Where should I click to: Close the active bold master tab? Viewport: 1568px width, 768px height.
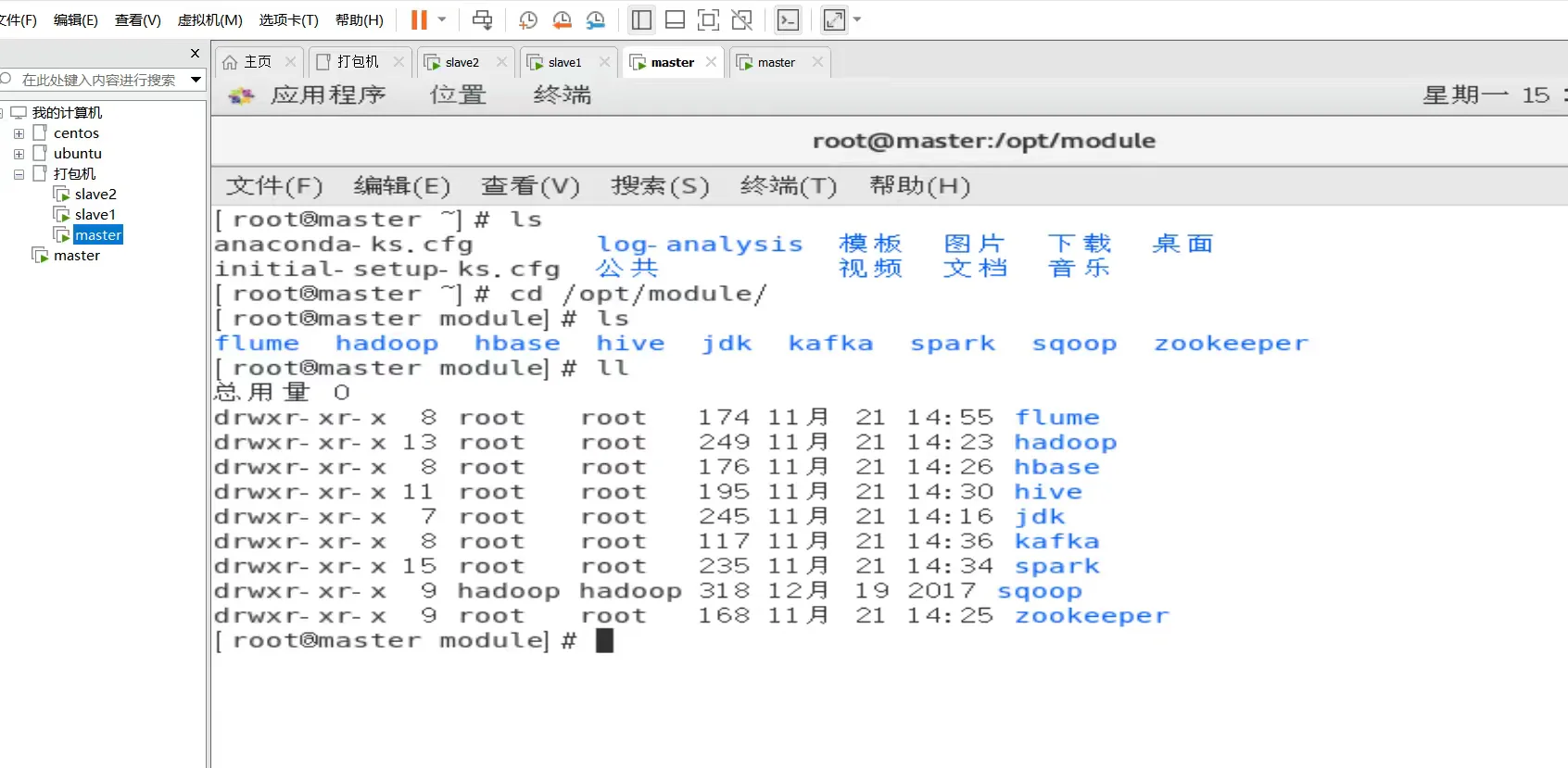pos(711,62)
